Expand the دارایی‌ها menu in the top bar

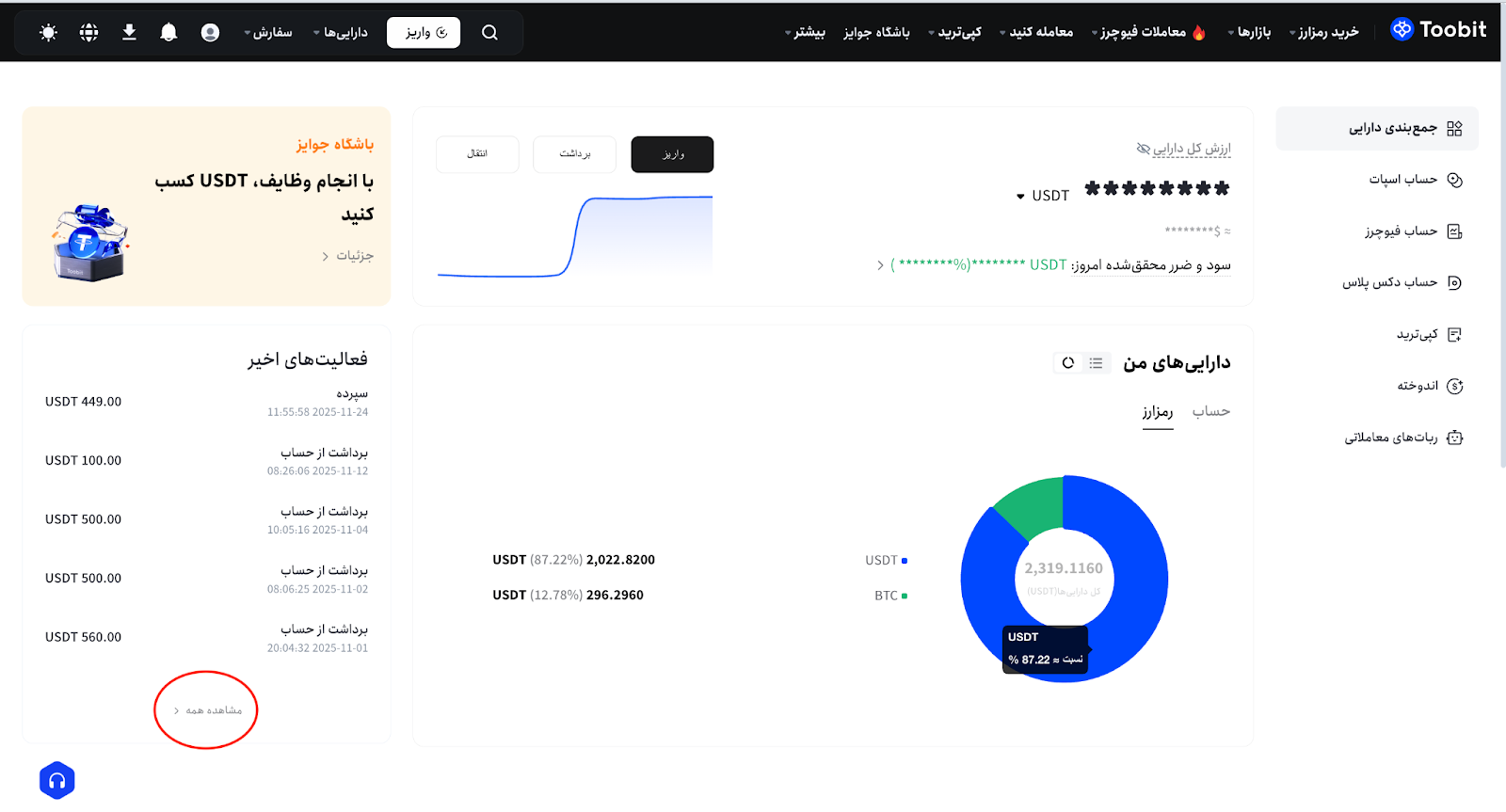(341, 33)
